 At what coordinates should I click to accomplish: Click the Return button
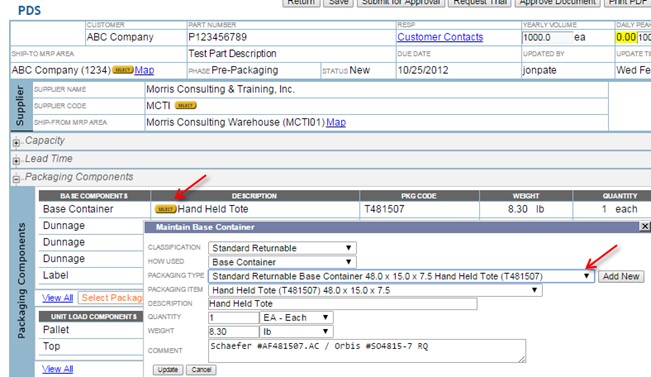[301, 2]
